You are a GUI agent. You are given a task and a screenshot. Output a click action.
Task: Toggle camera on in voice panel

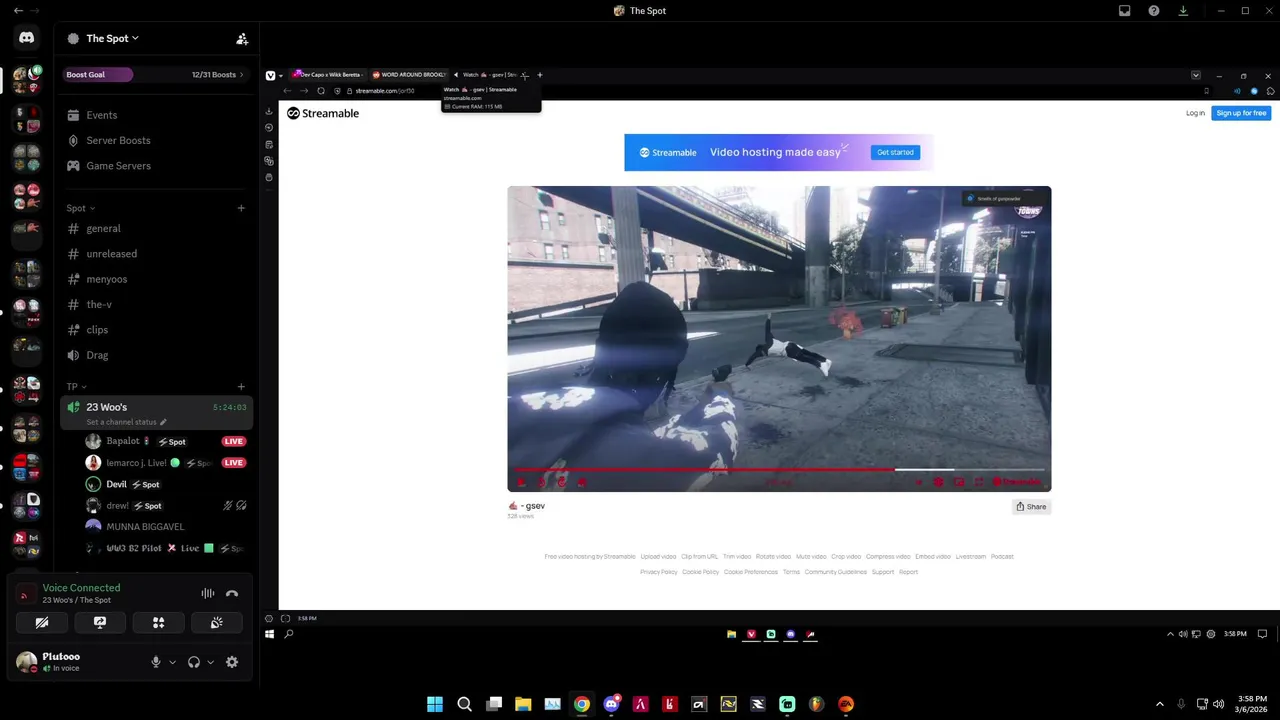click(x=42, y=622)
